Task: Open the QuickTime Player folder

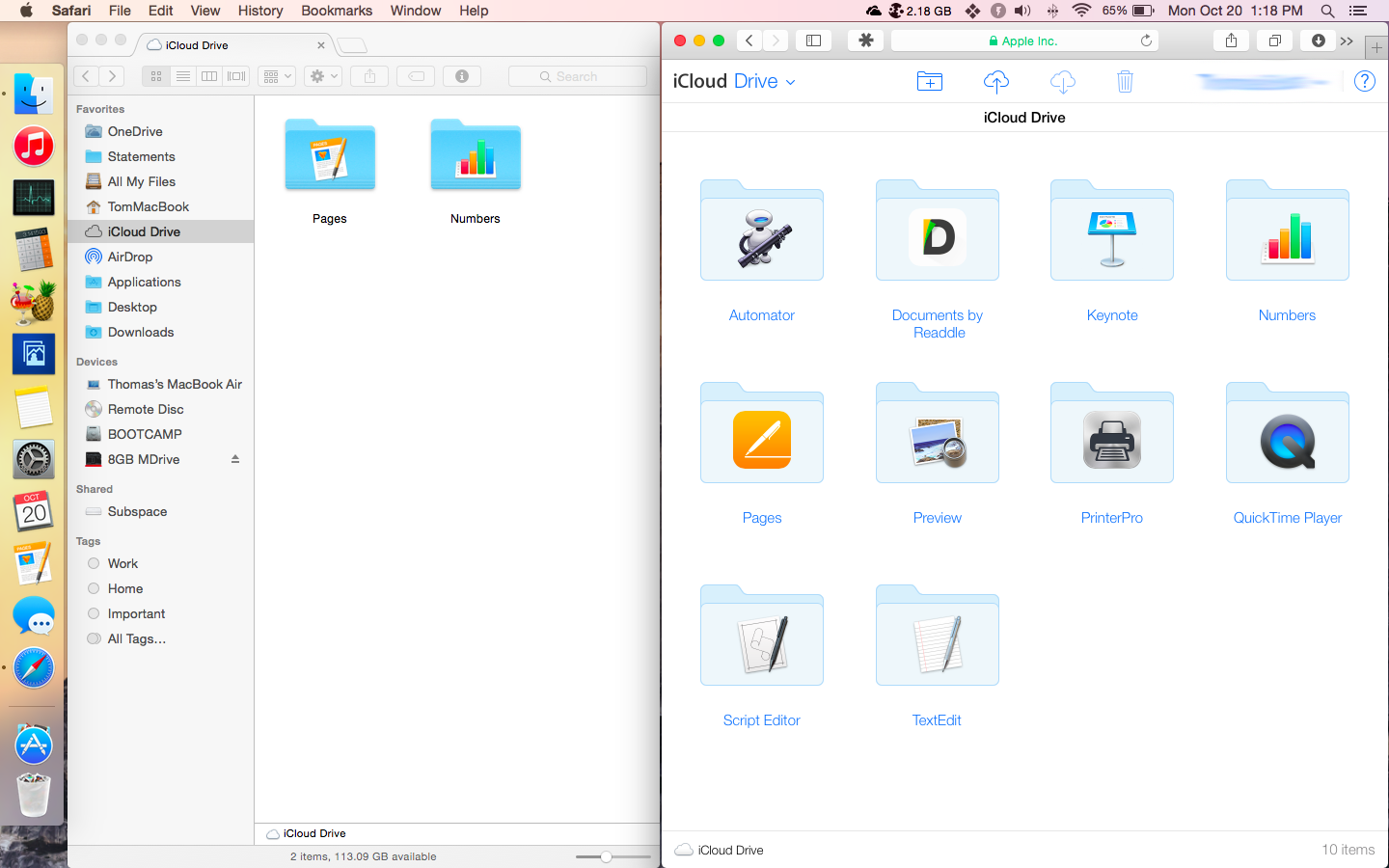Action: coord(1288,433)
